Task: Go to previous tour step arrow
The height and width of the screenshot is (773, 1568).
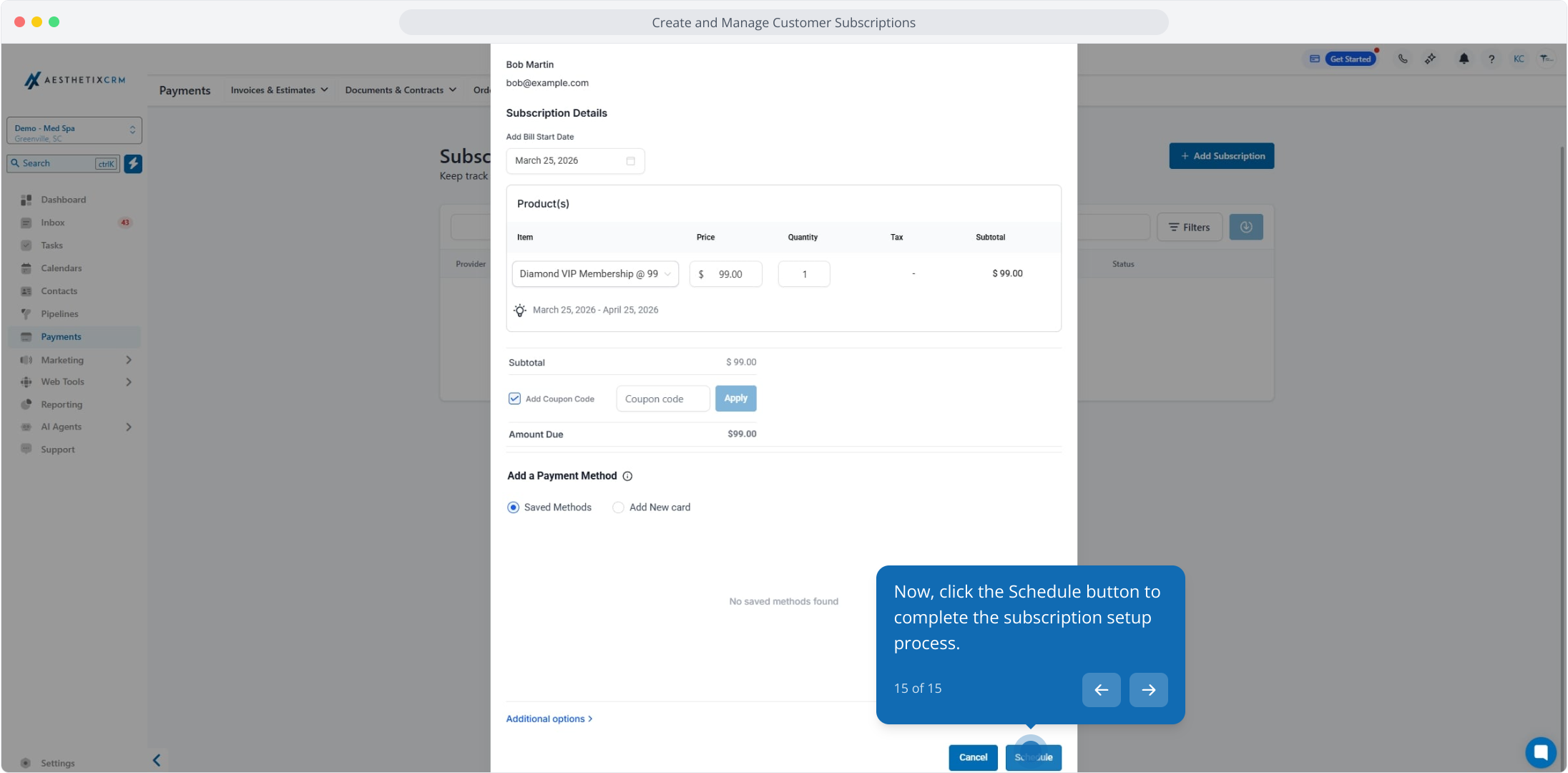Action: coord(1101,690)
